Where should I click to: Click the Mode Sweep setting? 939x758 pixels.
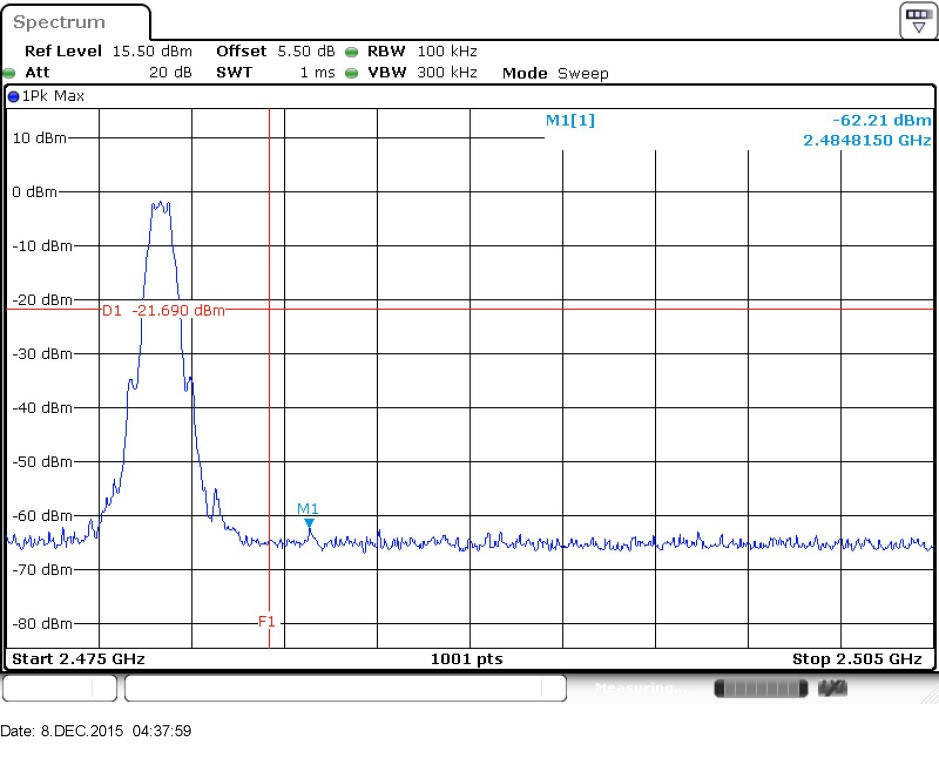point(555,73)
